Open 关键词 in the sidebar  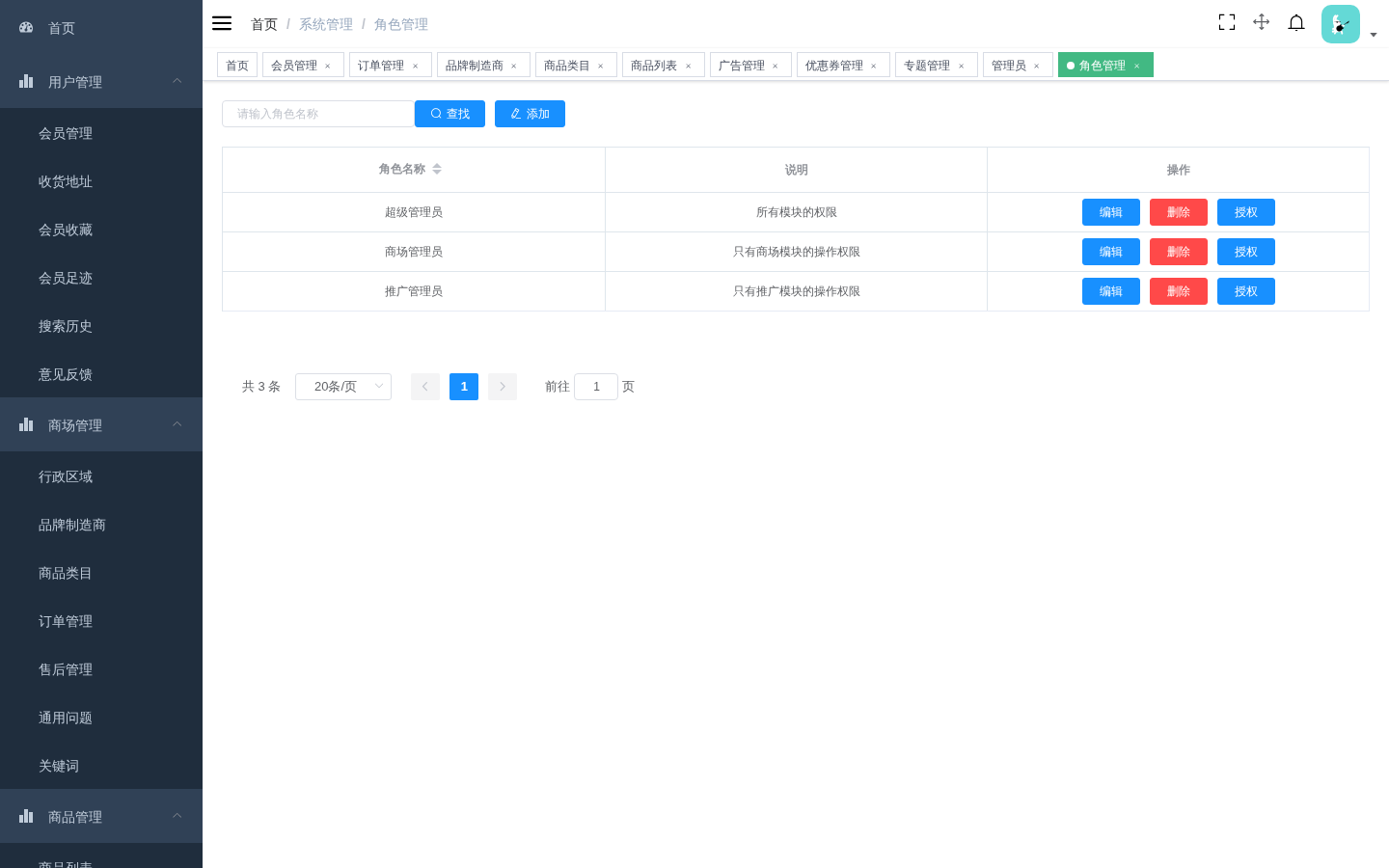pyautogui.click(x=101, y=766)
